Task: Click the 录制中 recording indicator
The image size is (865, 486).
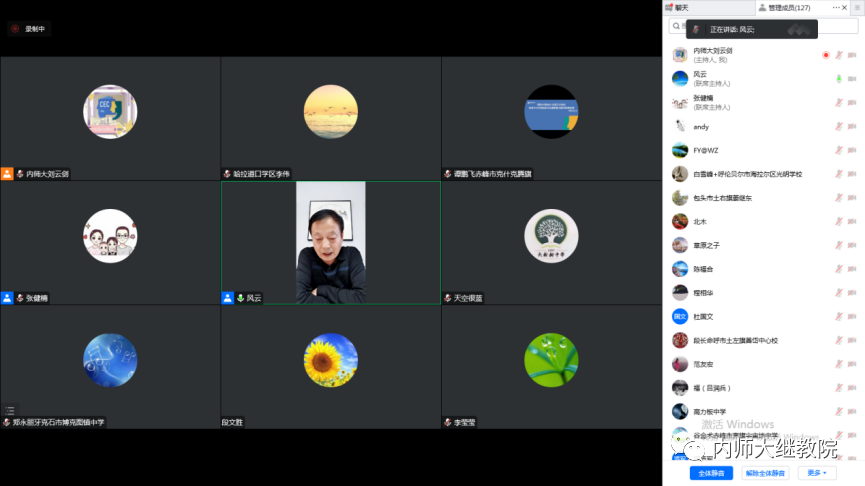Action: tap(28, 29)
